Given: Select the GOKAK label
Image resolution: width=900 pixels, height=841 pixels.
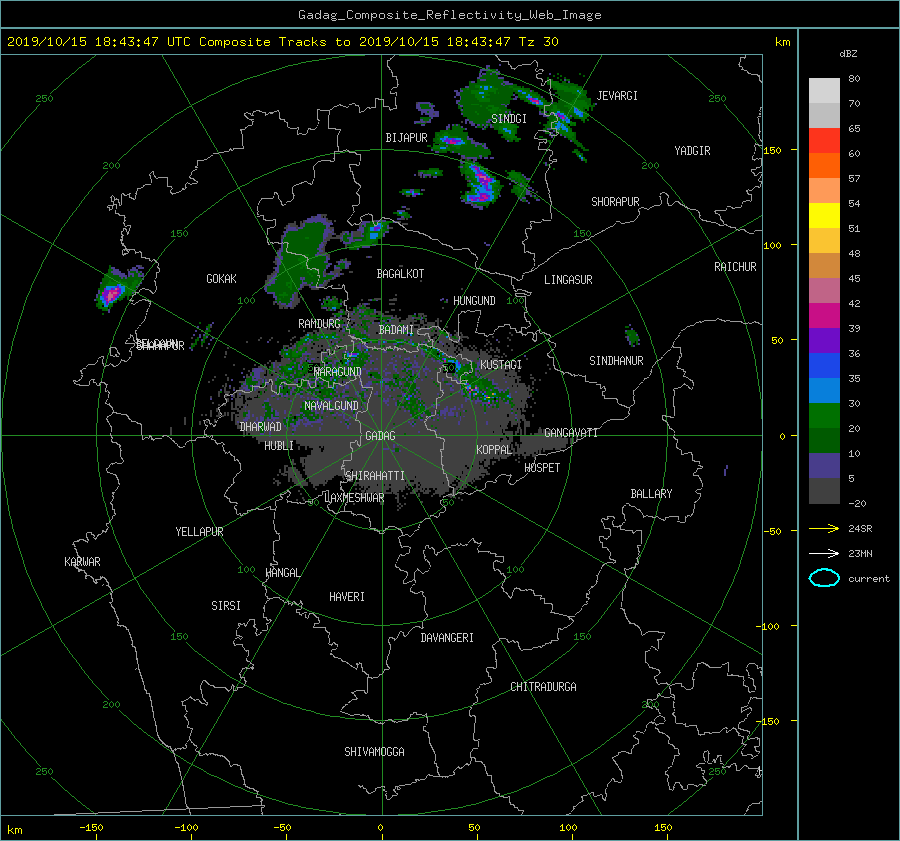Looking at the screenshot, I should click(221, 279).
